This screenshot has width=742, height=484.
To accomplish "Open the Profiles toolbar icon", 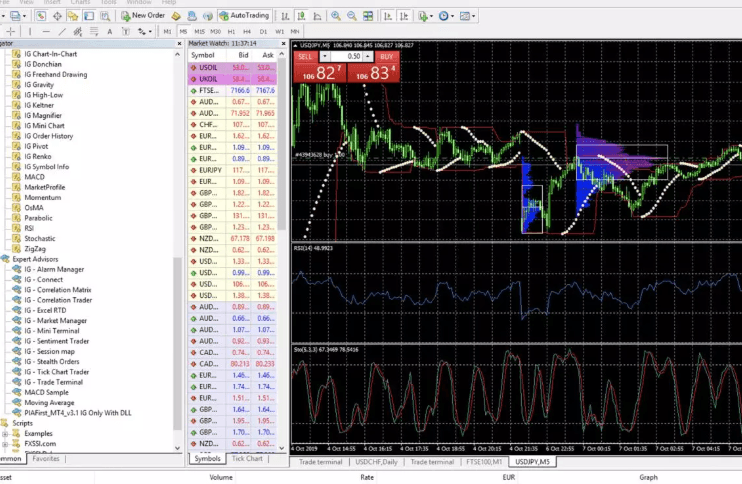I will tap(15, 16).
